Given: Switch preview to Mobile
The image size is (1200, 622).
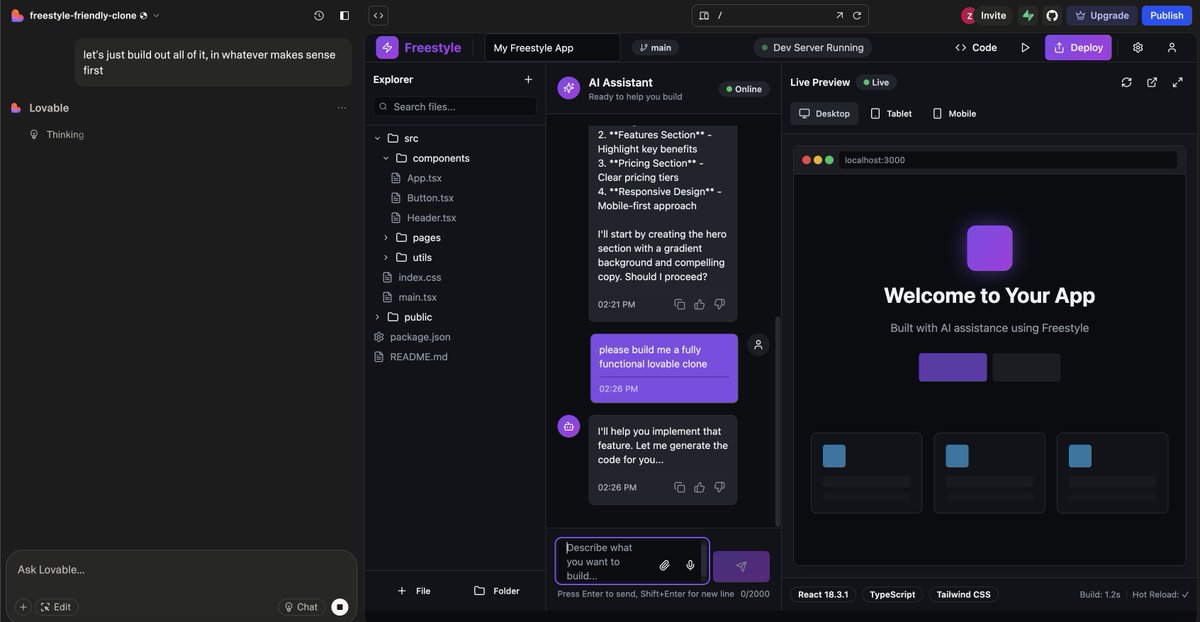Looking at the screenshot, I should pos(954,113).
